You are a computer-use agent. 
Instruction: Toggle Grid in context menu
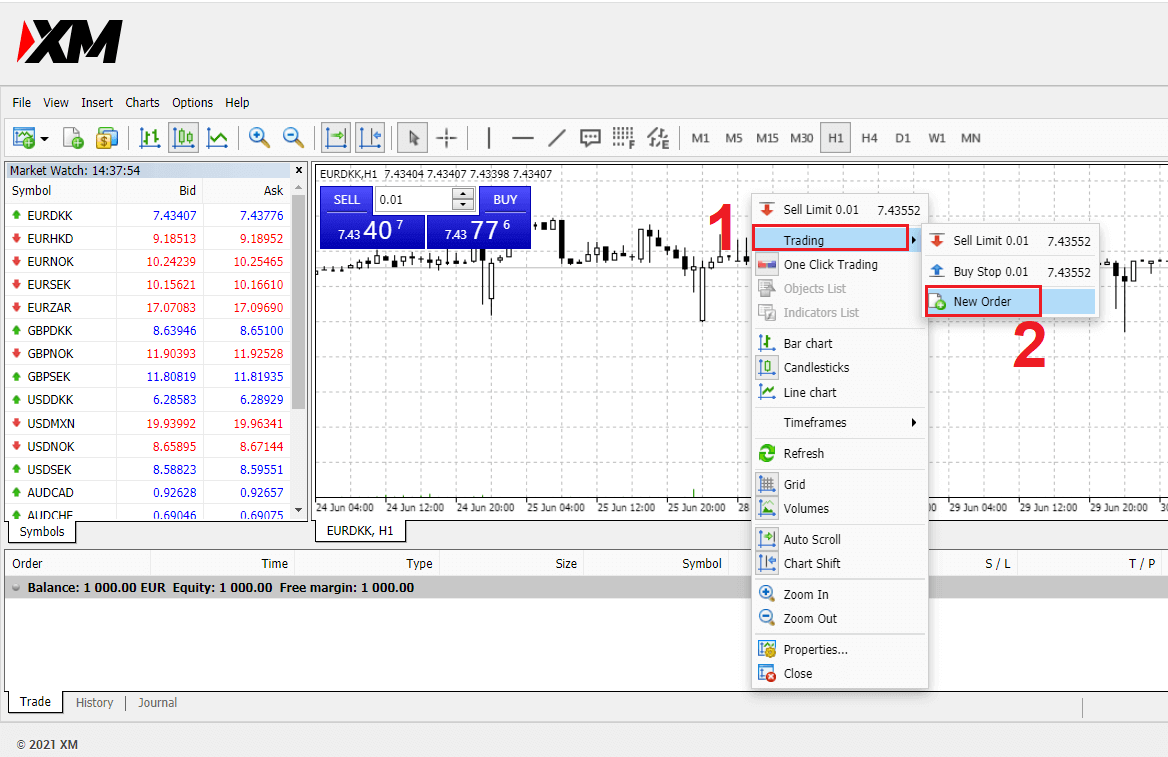click(x=840, y=484)
